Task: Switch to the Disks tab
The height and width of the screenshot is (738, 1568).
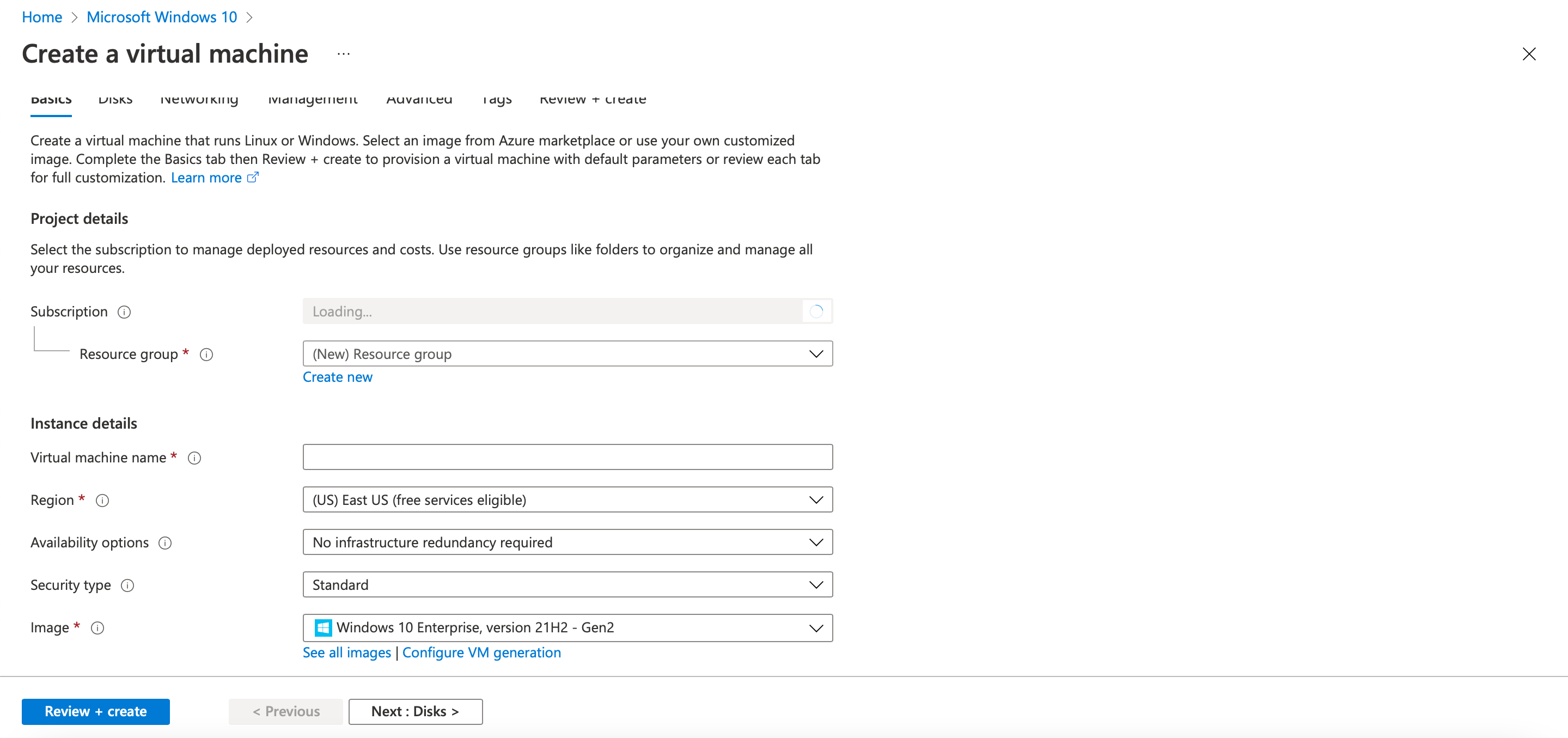Action: (115, 99)
